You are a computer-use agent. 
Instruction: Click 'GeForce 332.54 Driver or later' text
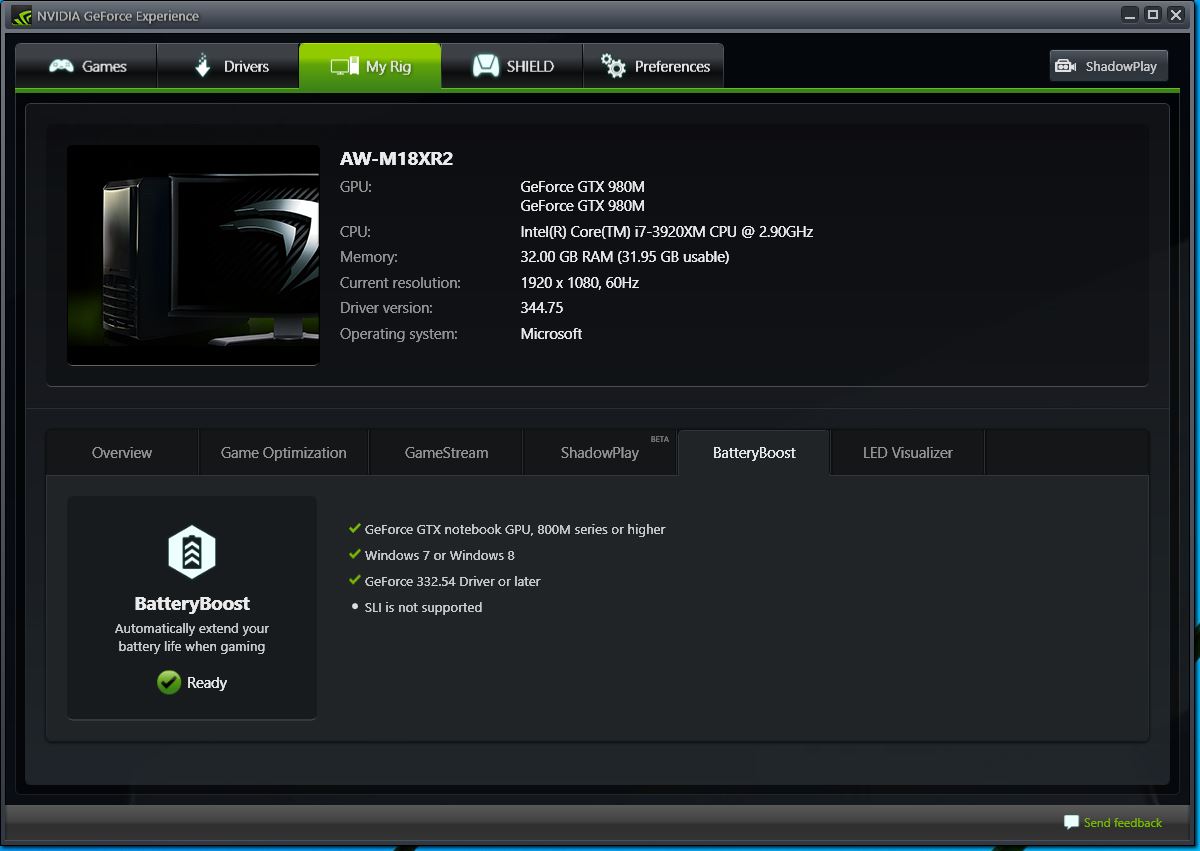[453, 581]
